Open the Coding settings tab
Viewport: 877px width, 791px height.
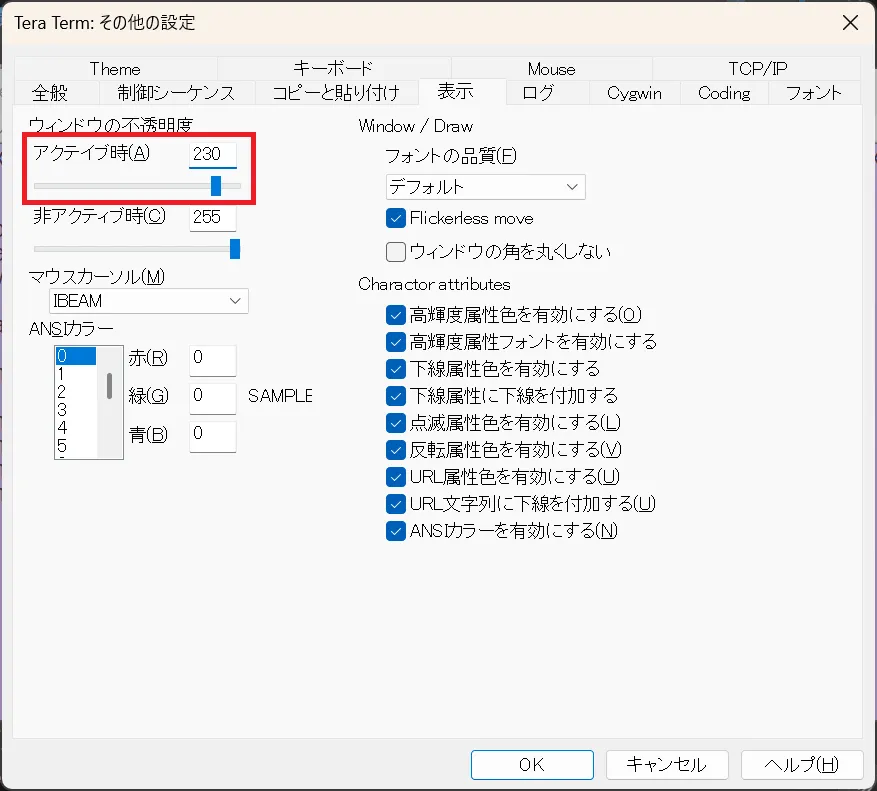(x=723, y=93)
